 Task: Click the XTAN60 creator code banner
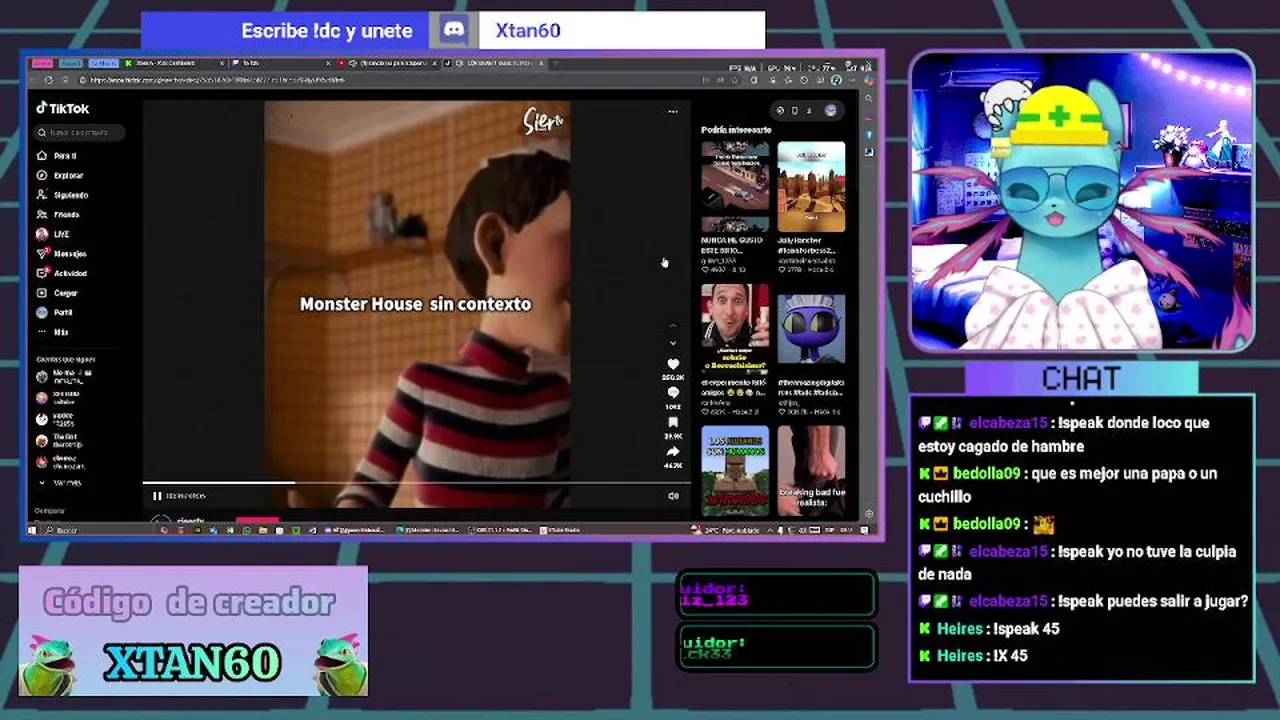(193, 631)
